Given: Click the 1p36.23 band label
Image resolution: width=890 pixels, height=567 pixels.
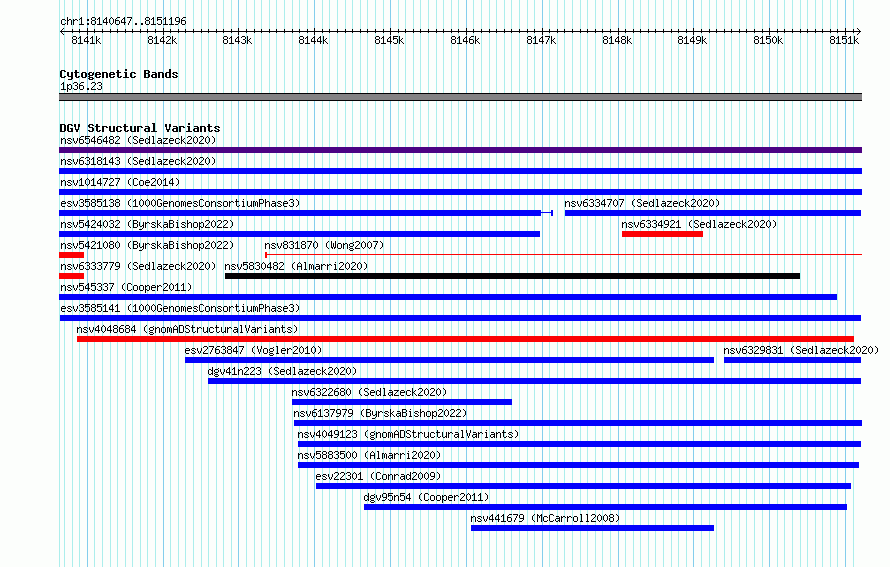Looking at the screenshot, I should [x=81, y=86].
